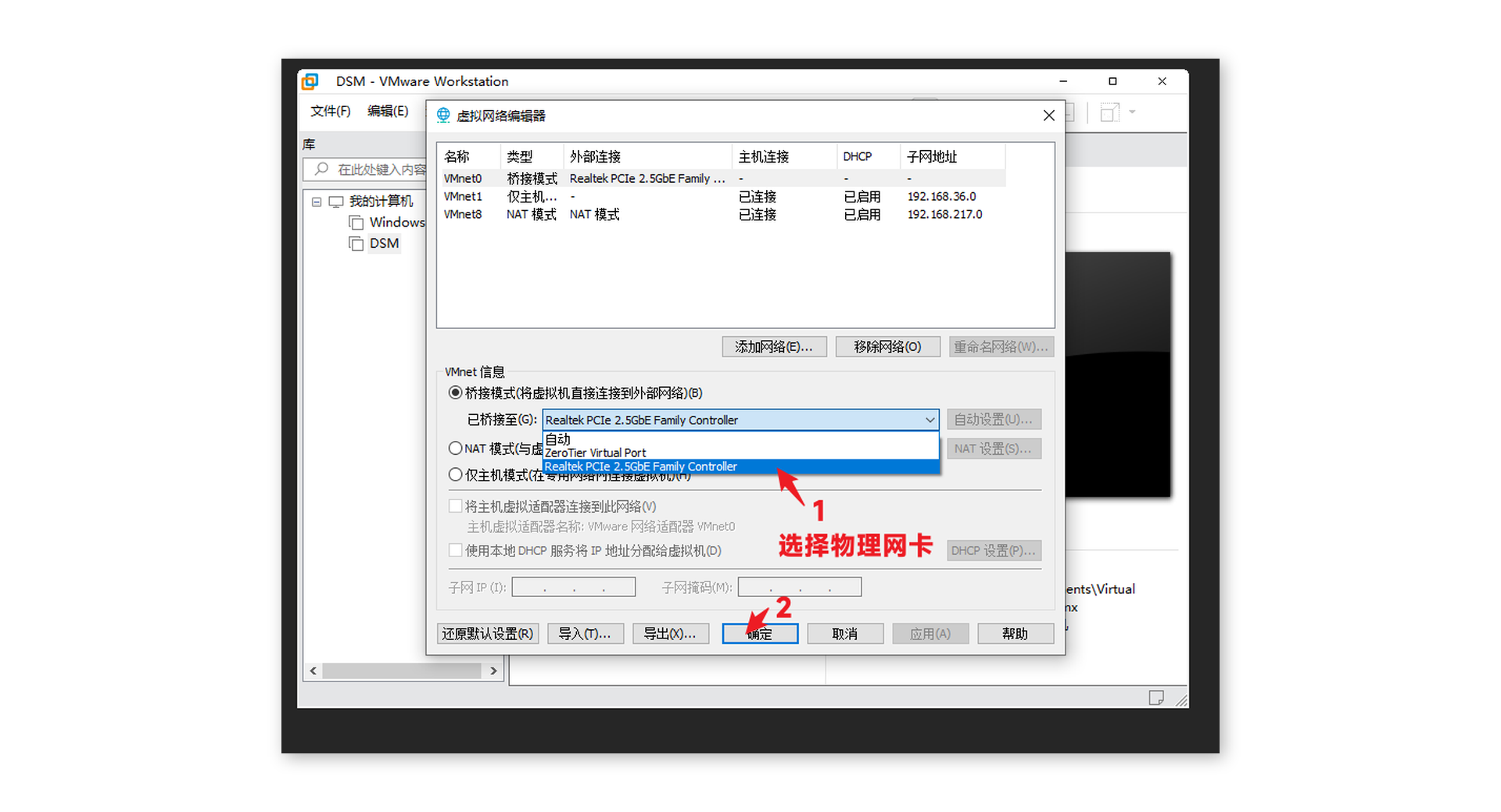Click library scrollbar right arrow

[493, 671]
